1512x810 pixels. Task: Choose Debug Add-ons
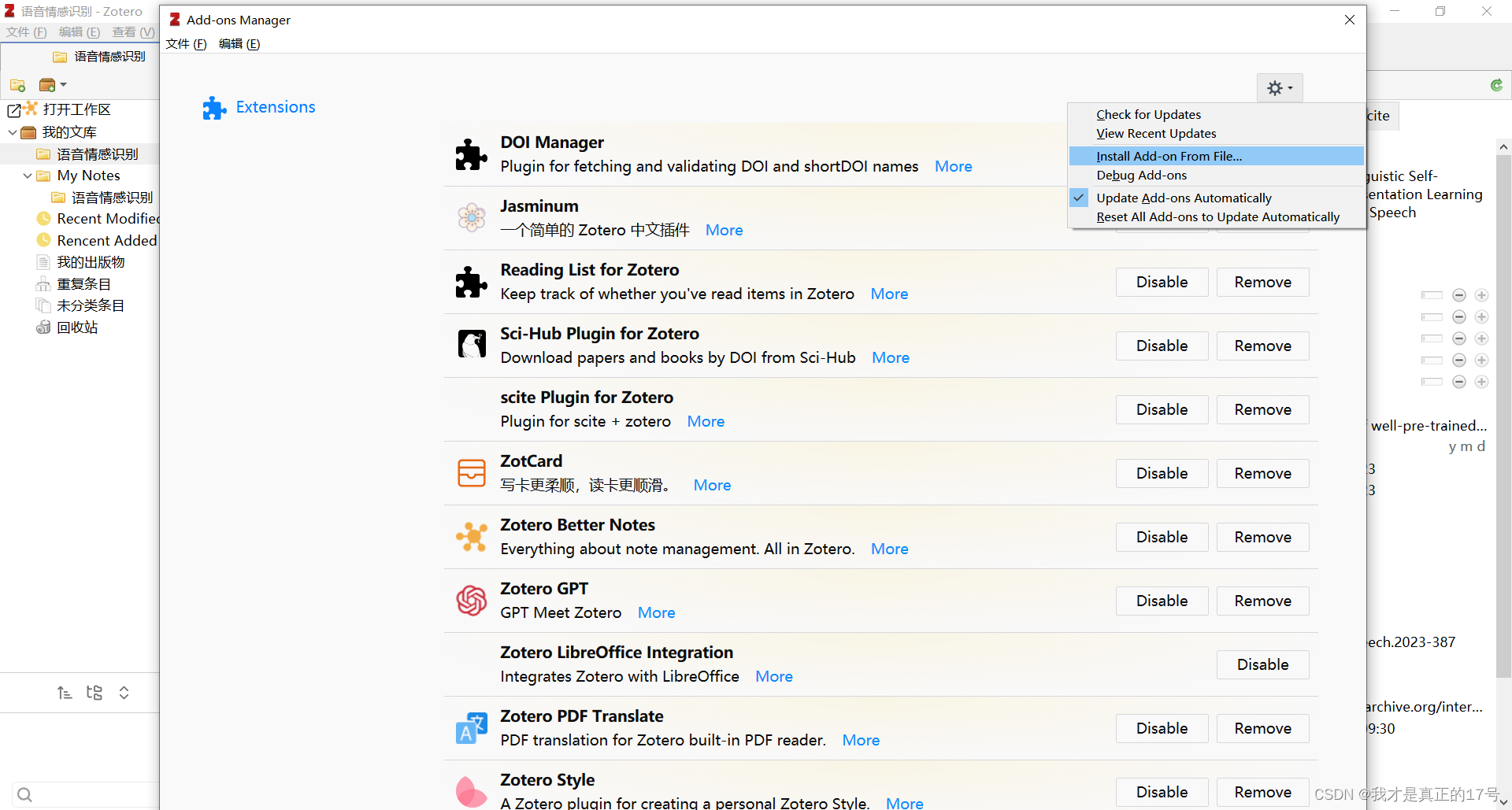(1141, 176)
